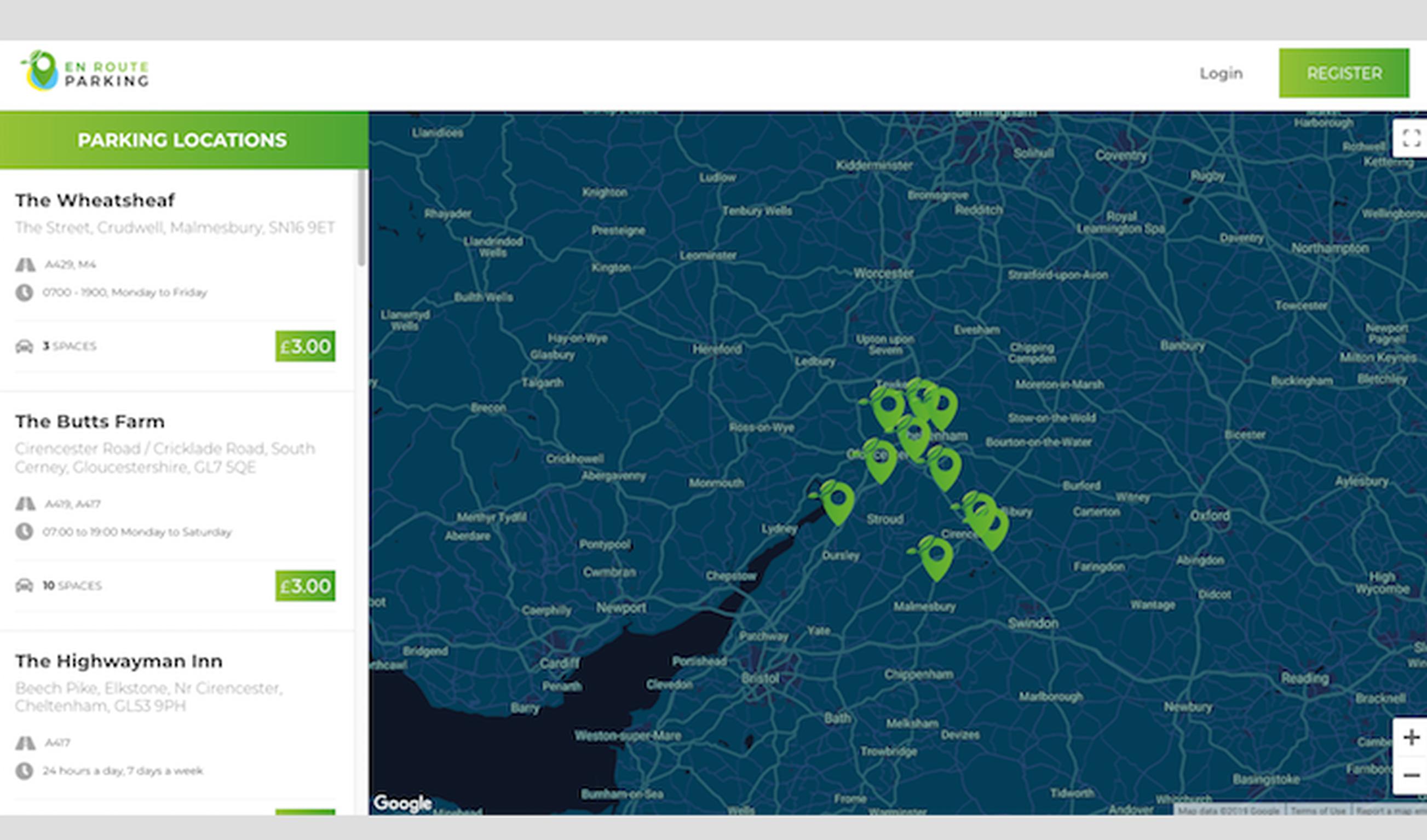1427x840 pixels.
Task: Open The Wheatsheaf listing title
Action: pos(95,200)
